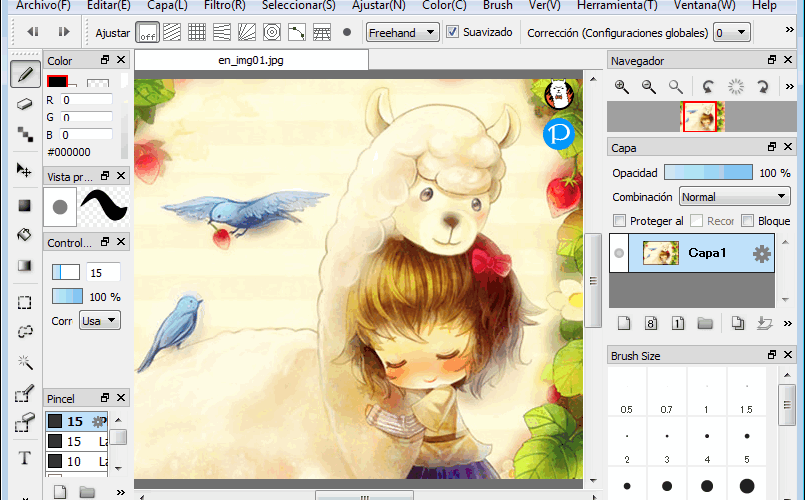Expand Pincel panel overflow chevron
Image resolution: width=805 pixels, height=500 pixels.
(121, 492)
